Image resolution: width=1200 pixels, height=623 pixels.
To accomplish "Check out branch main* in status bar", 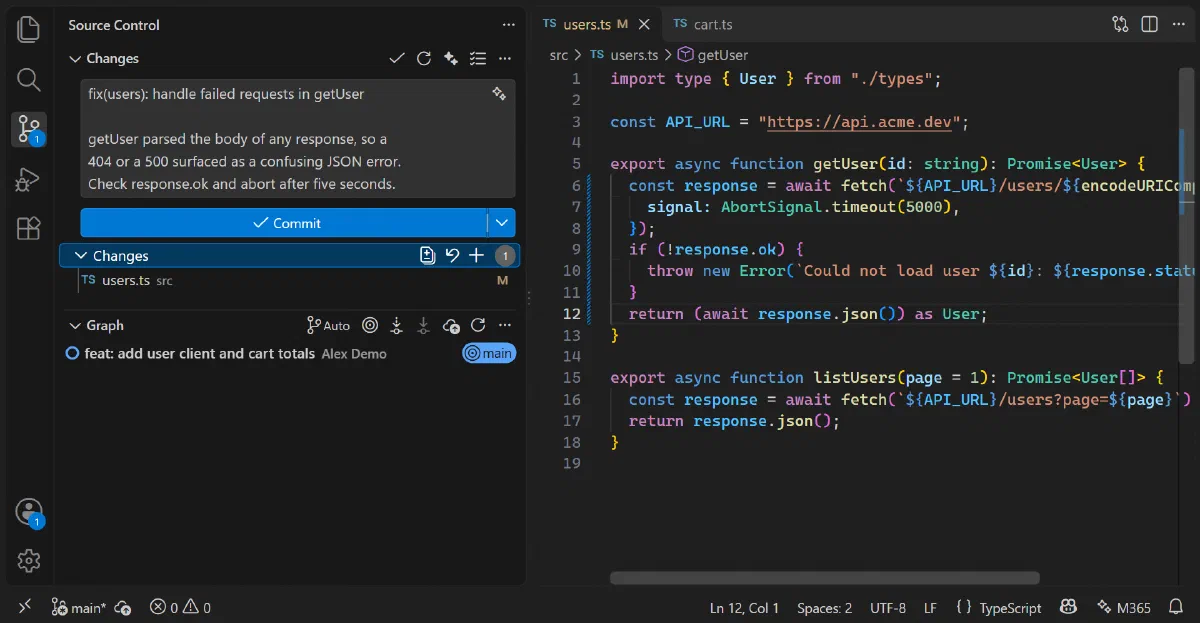I will point(78,607).
